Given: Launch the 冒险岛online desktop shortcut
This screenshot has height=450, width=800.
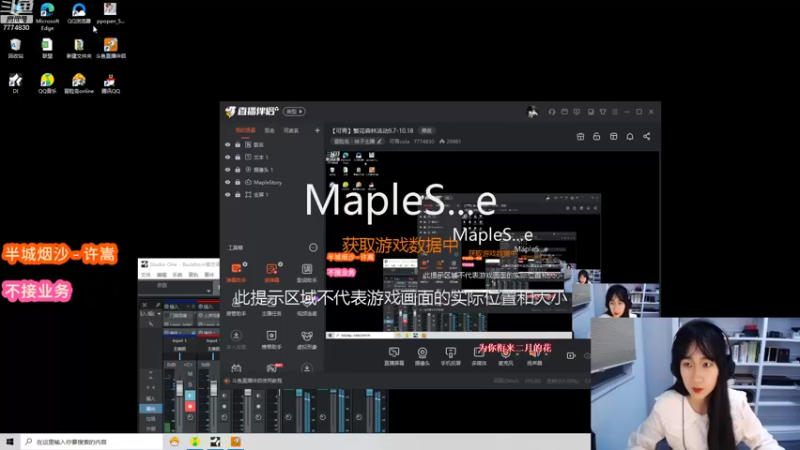Looking at the screenshot, I should [79, 83].
